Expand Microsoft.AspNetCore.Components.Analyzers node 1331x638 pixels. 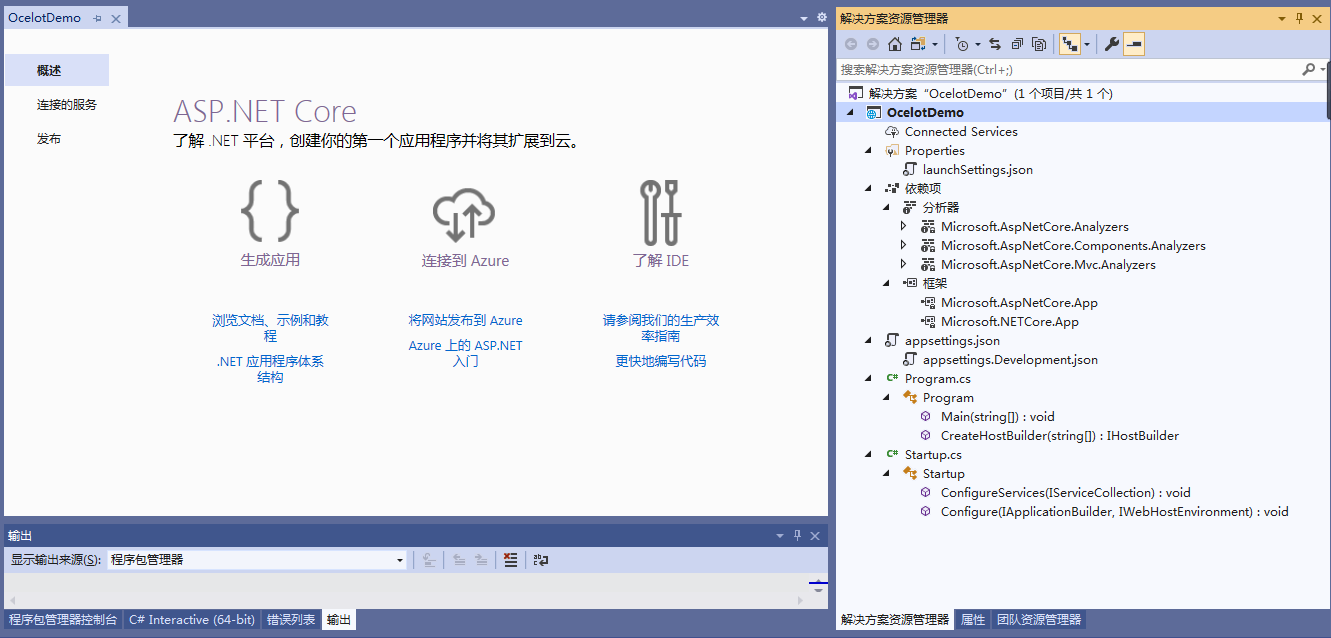tap(904, 246)
